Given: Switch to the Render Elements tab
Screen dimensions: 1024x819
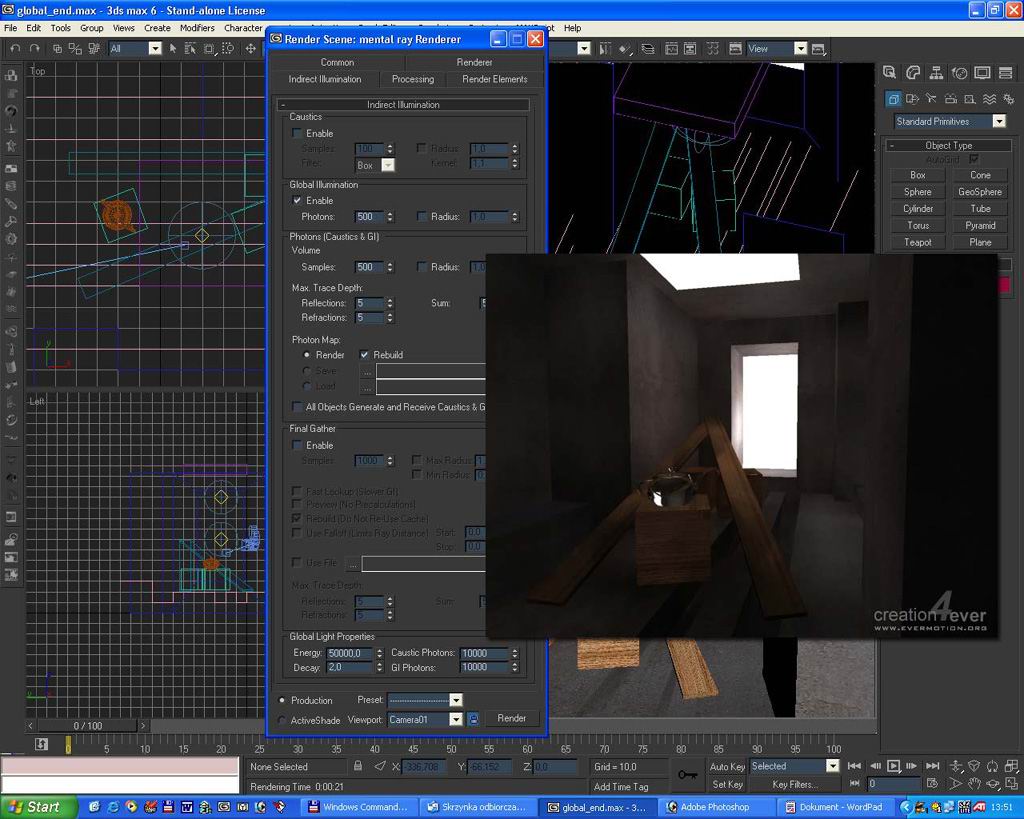Looking at the screenshot, I should [x=494, y=79].
